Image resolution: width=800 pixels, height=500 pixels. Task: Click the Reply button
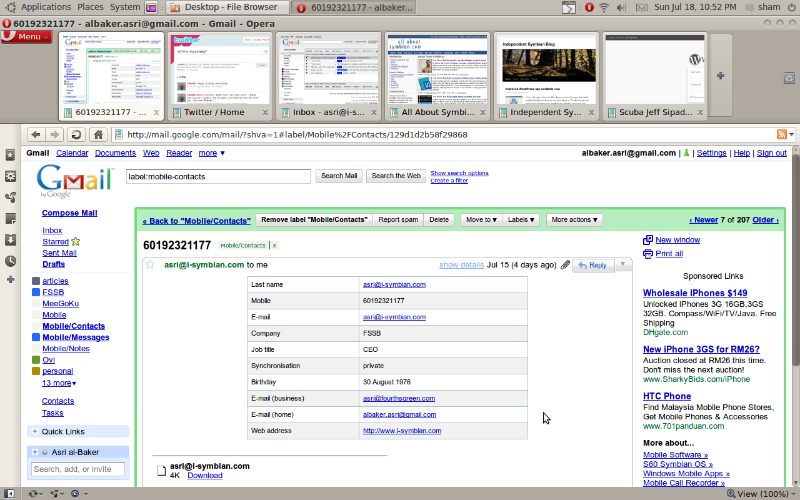(x=593, y=265)
